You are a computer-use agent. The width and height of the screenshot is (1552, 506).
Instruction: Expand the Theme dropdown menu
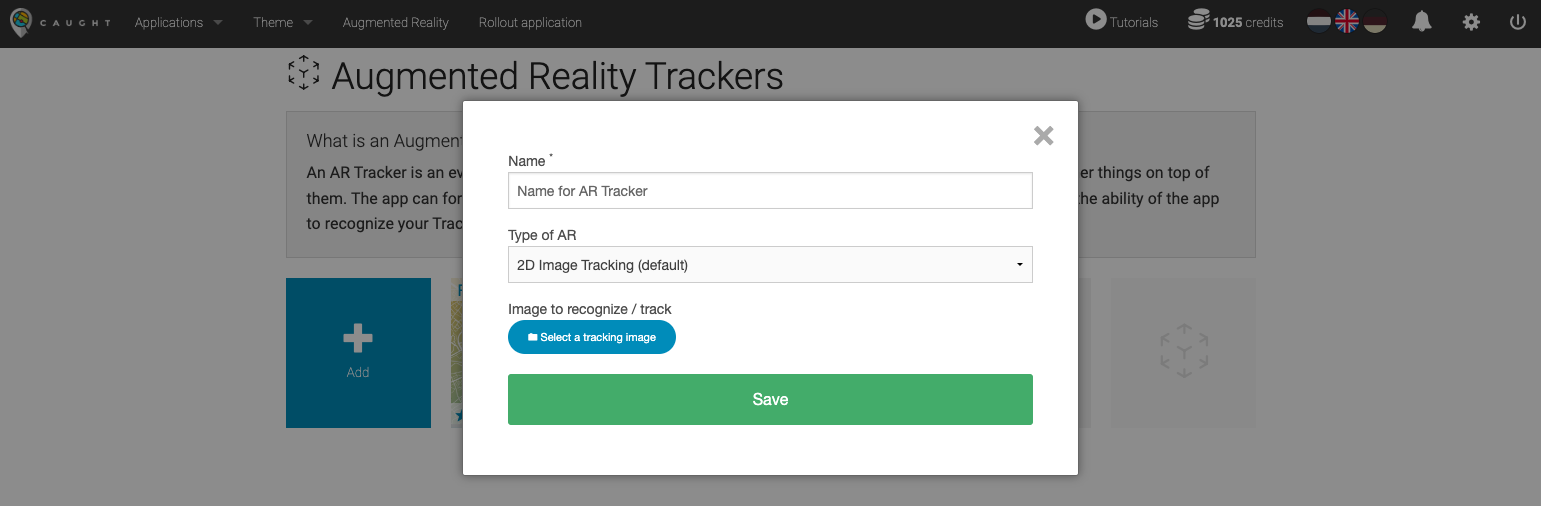point(282,22)
